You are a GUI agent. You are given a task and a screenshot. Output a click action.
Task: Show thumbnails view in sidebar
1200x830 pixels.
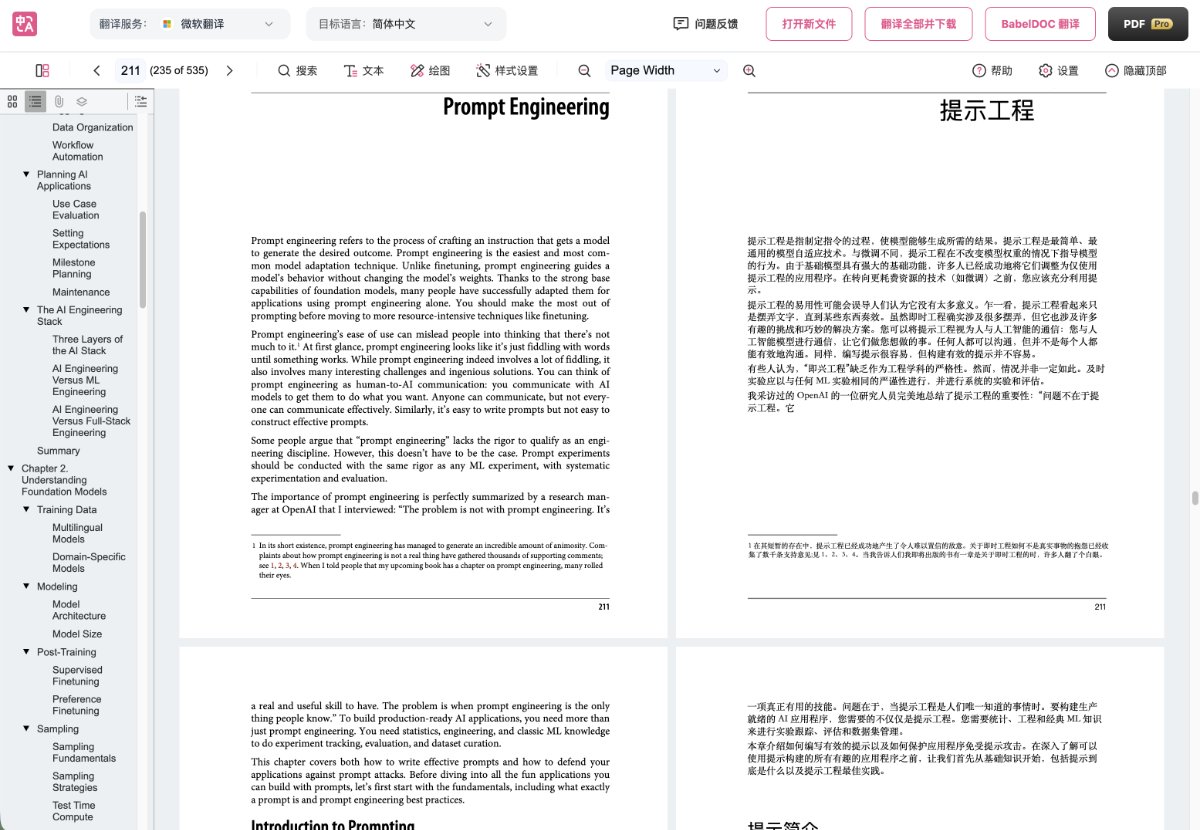[x=13, y=101]
